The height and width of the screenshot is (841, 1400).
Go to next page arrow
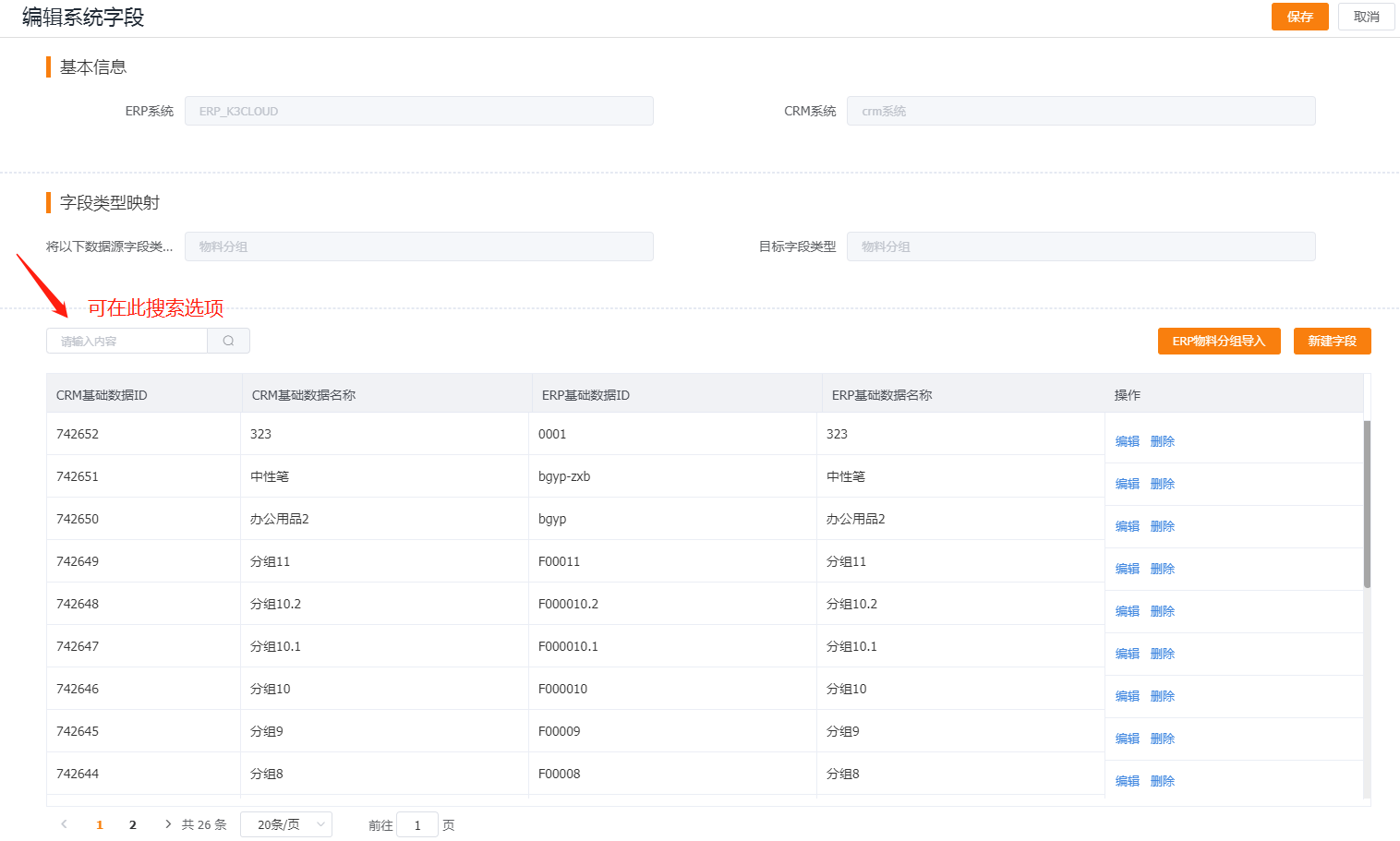coord(167,824)
